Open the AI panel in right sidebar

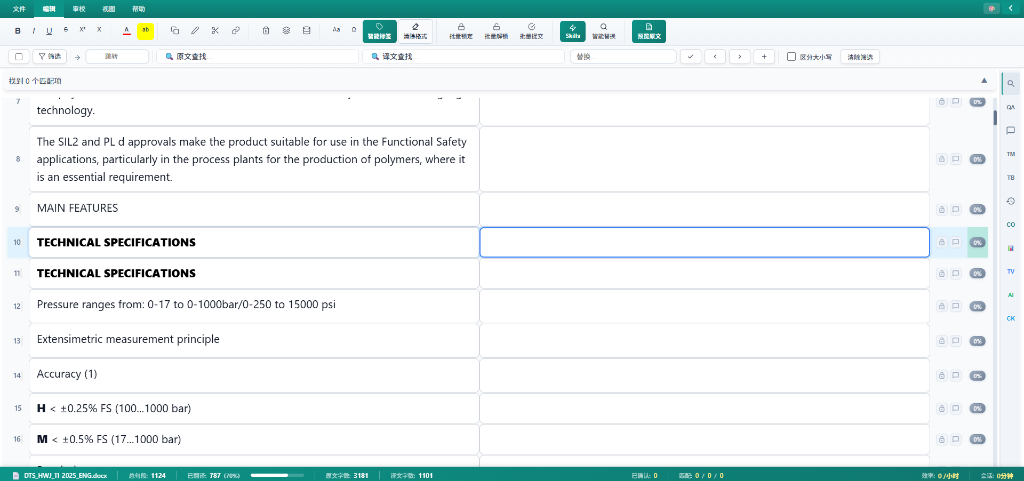coord(1010,295)
